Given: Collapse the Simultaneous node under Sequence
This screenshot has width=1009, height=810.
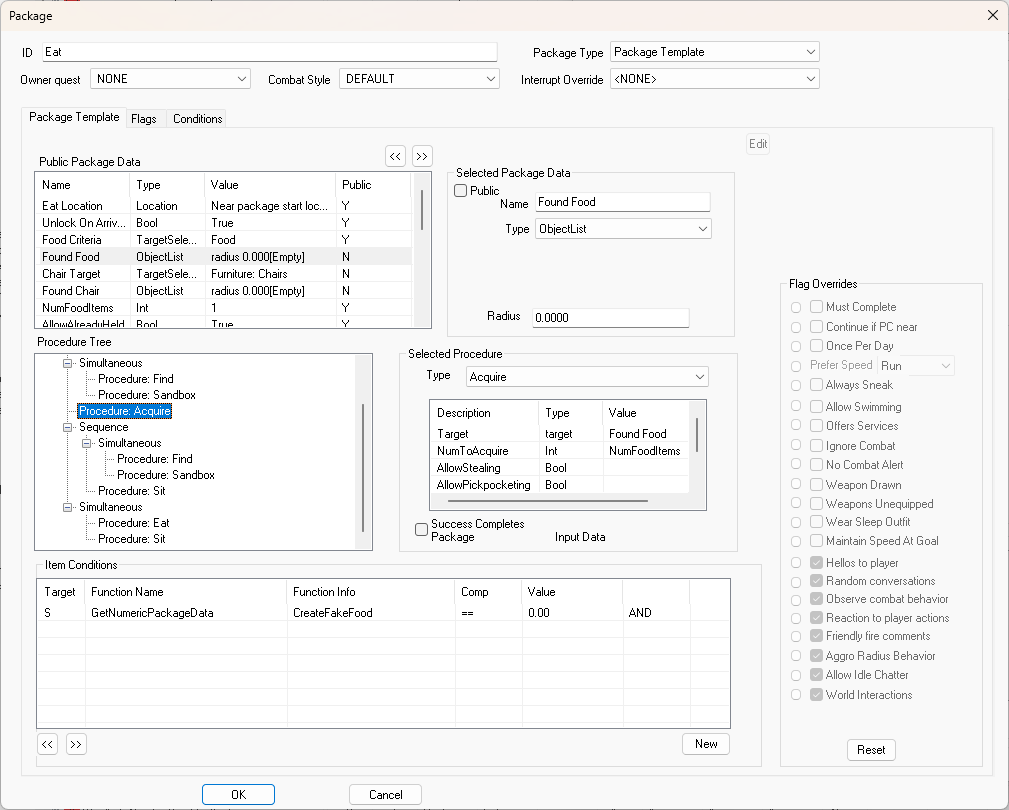Looking at the screenshot, I should click(x=86, y=443).
